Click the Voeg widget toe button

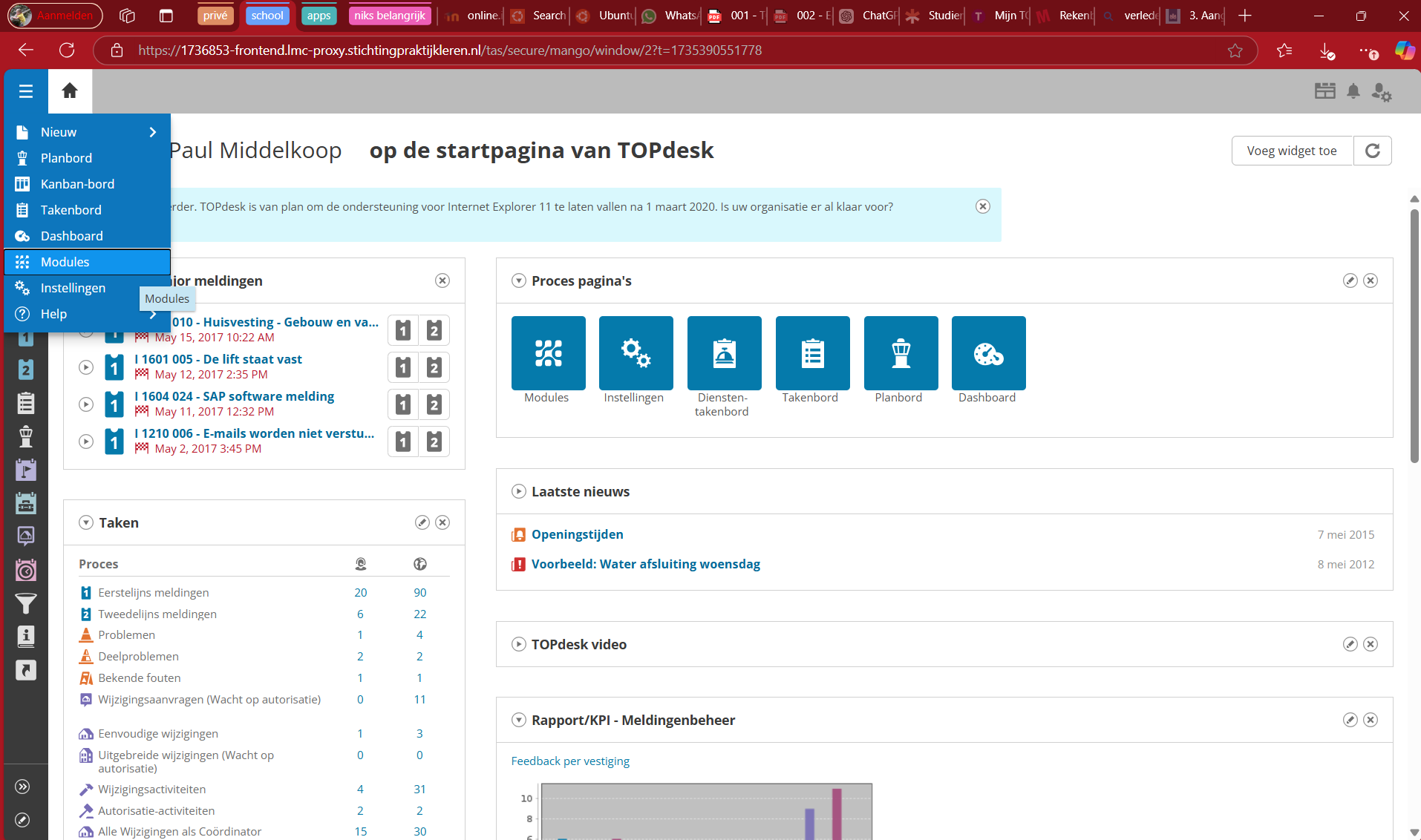coord(1291,151)
